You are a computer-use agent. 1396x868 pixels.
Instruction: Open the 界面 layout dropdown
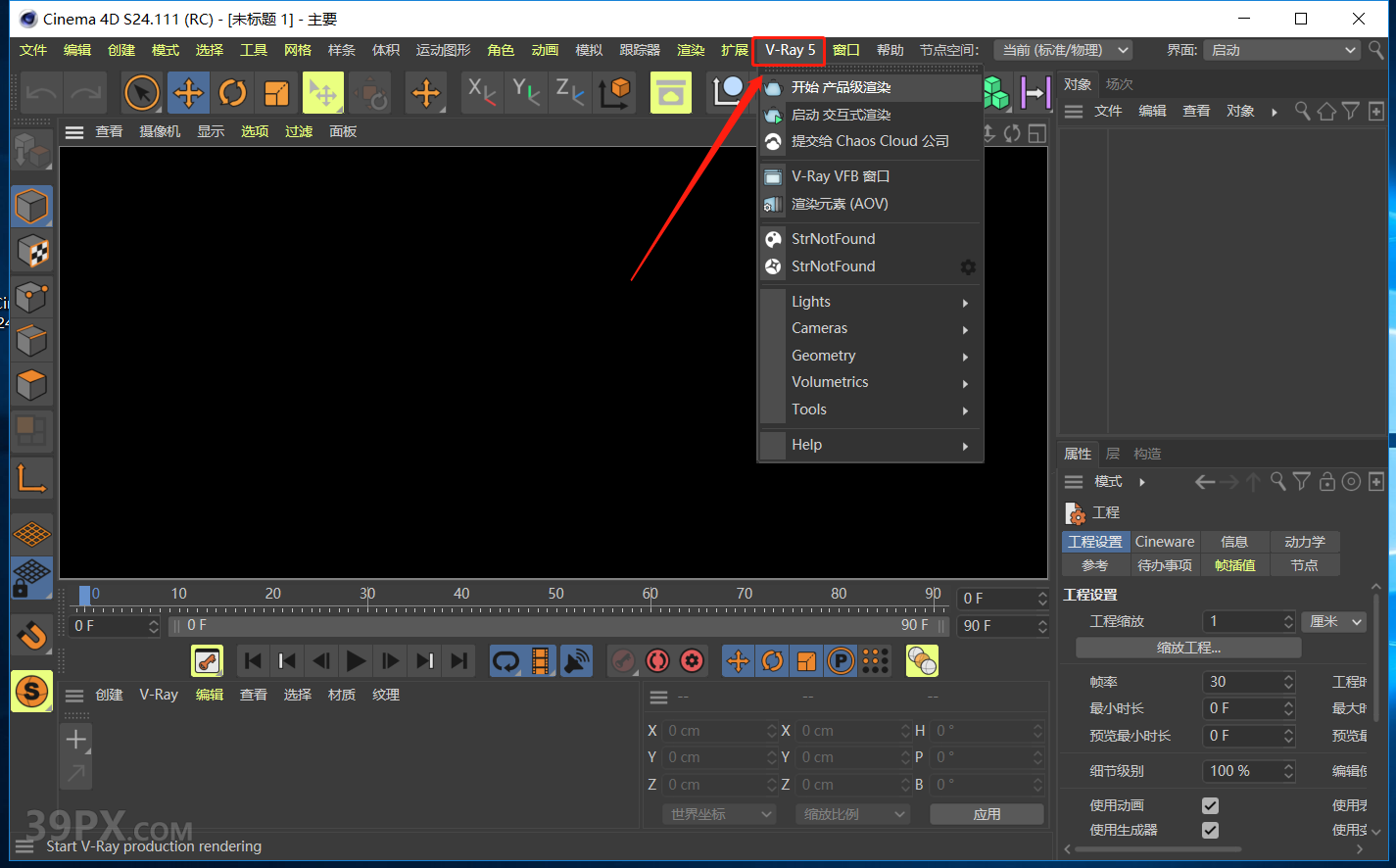click(x=1281, y=50)
